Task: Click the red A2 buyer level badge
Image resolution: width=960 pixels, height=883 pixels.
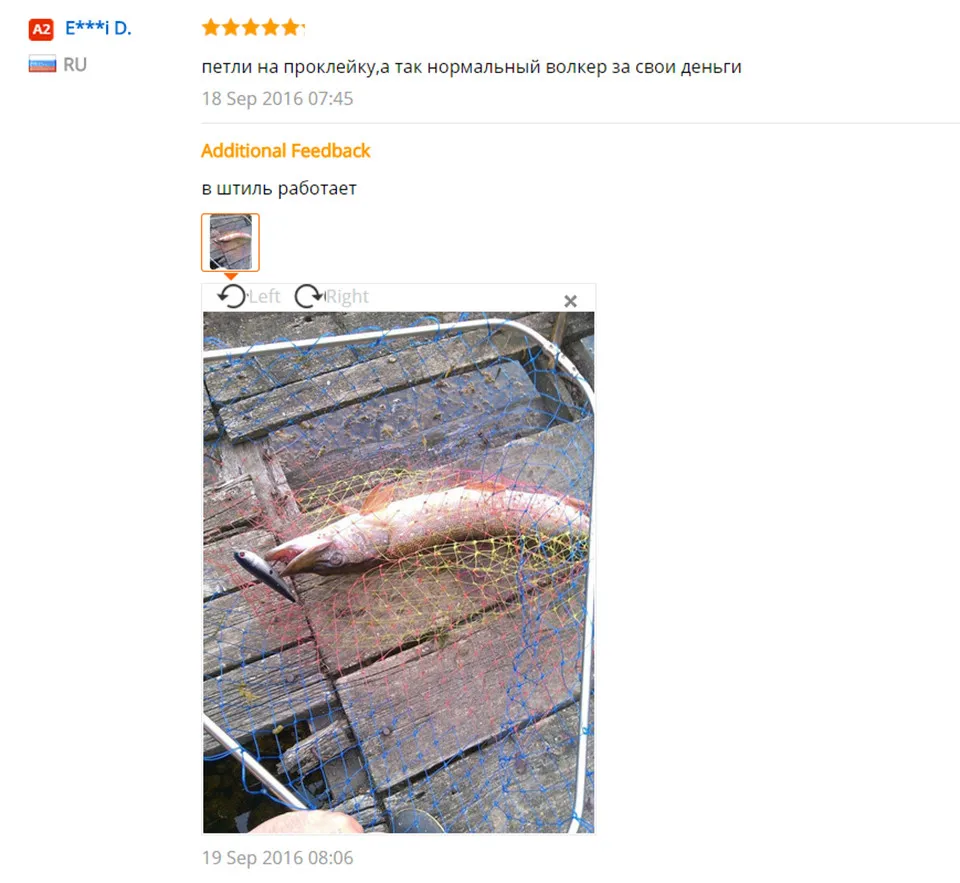Action: pos(41,29)
